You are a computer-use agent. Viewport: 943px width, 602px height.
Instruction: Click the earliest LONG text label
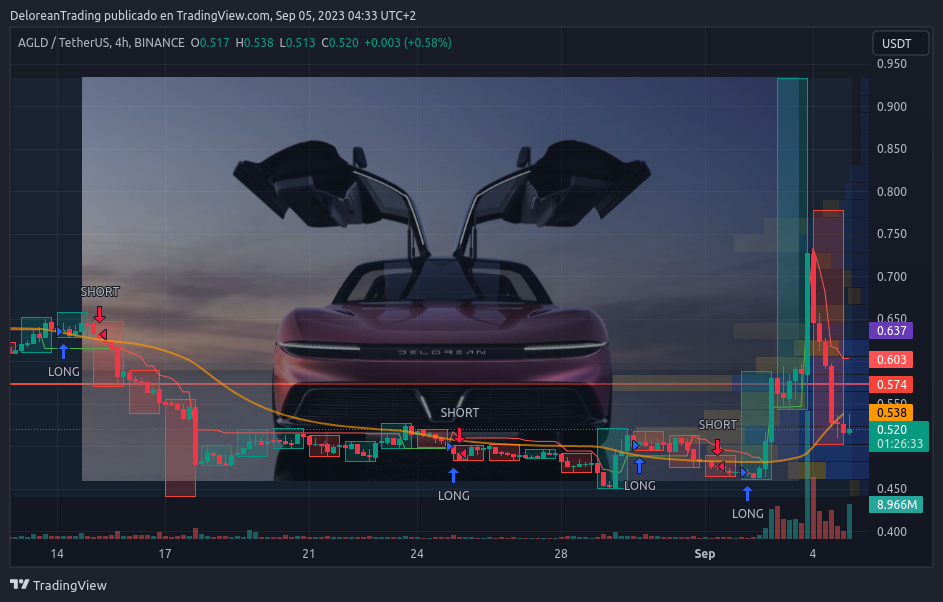(x=64, y=372)
